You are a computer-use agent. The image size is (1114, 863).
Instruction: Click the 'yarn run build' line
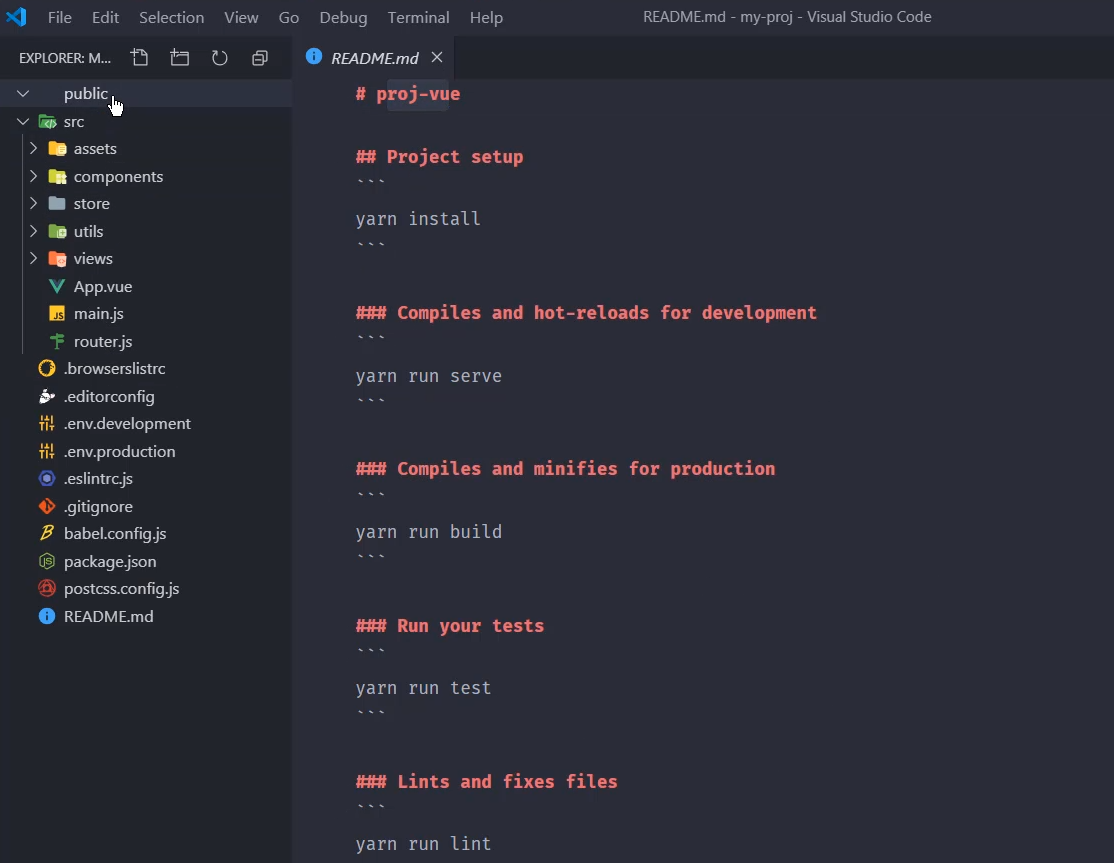(428, 532)
